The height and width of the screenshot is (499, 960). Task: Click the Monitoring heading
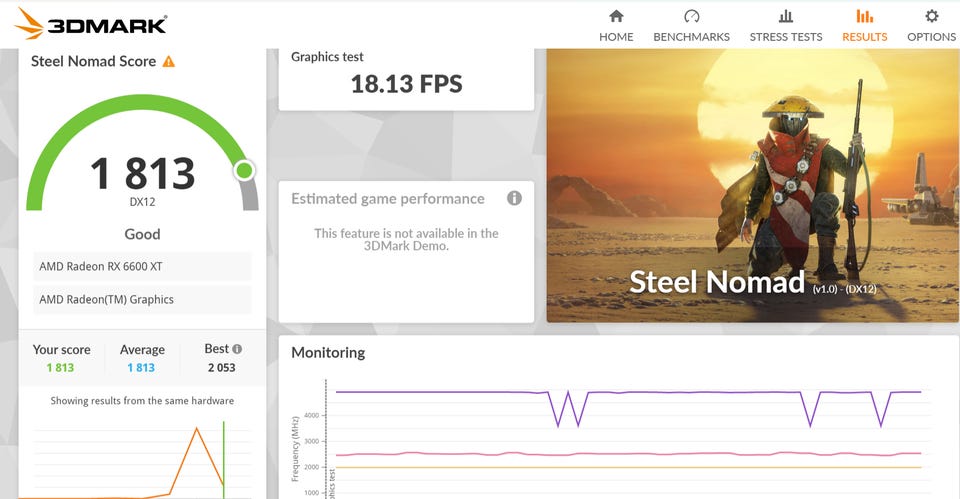(x=328, y=353)
